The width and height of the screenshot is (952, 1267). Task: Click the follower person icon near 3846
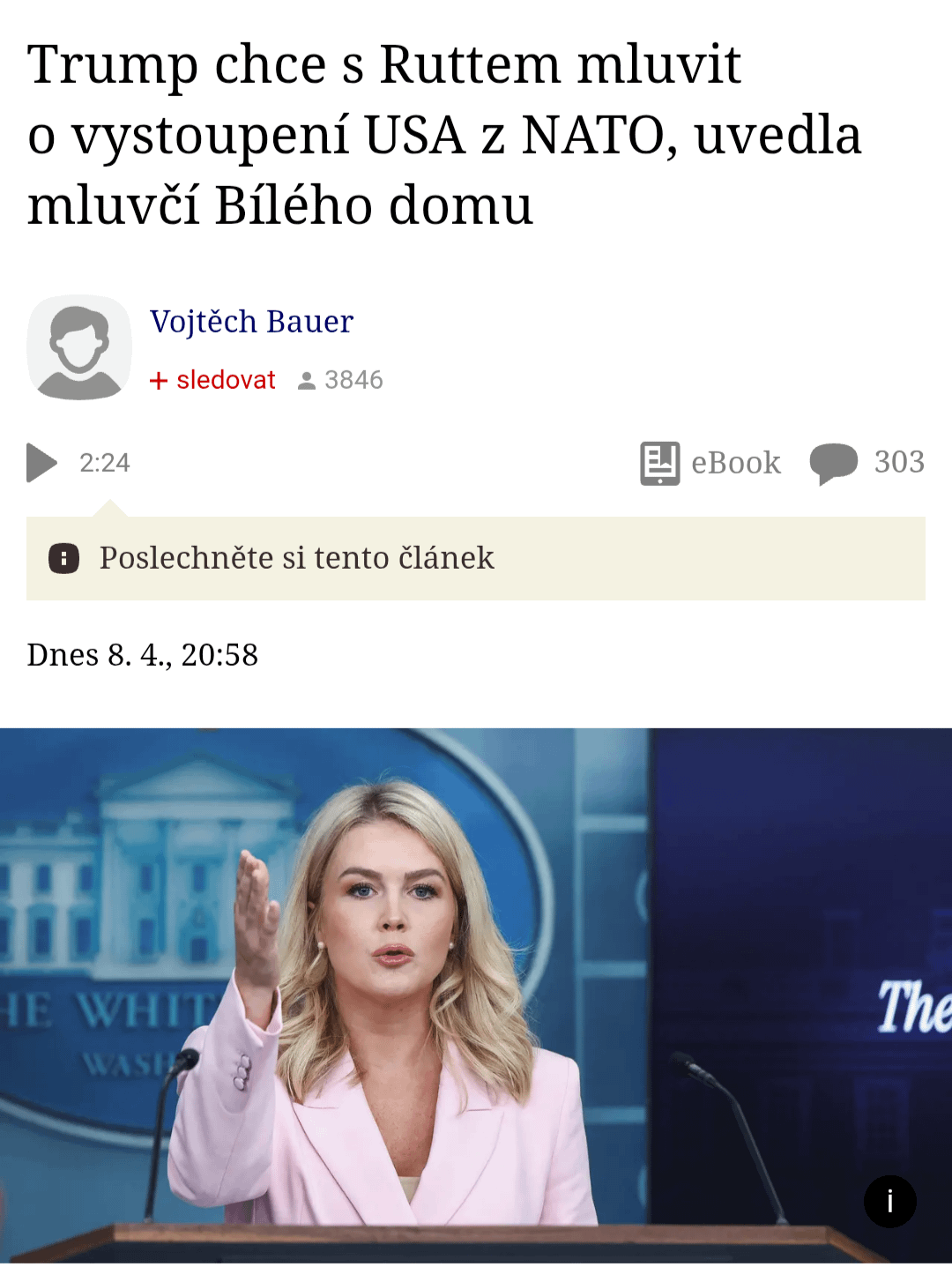[x=307, y=381]
